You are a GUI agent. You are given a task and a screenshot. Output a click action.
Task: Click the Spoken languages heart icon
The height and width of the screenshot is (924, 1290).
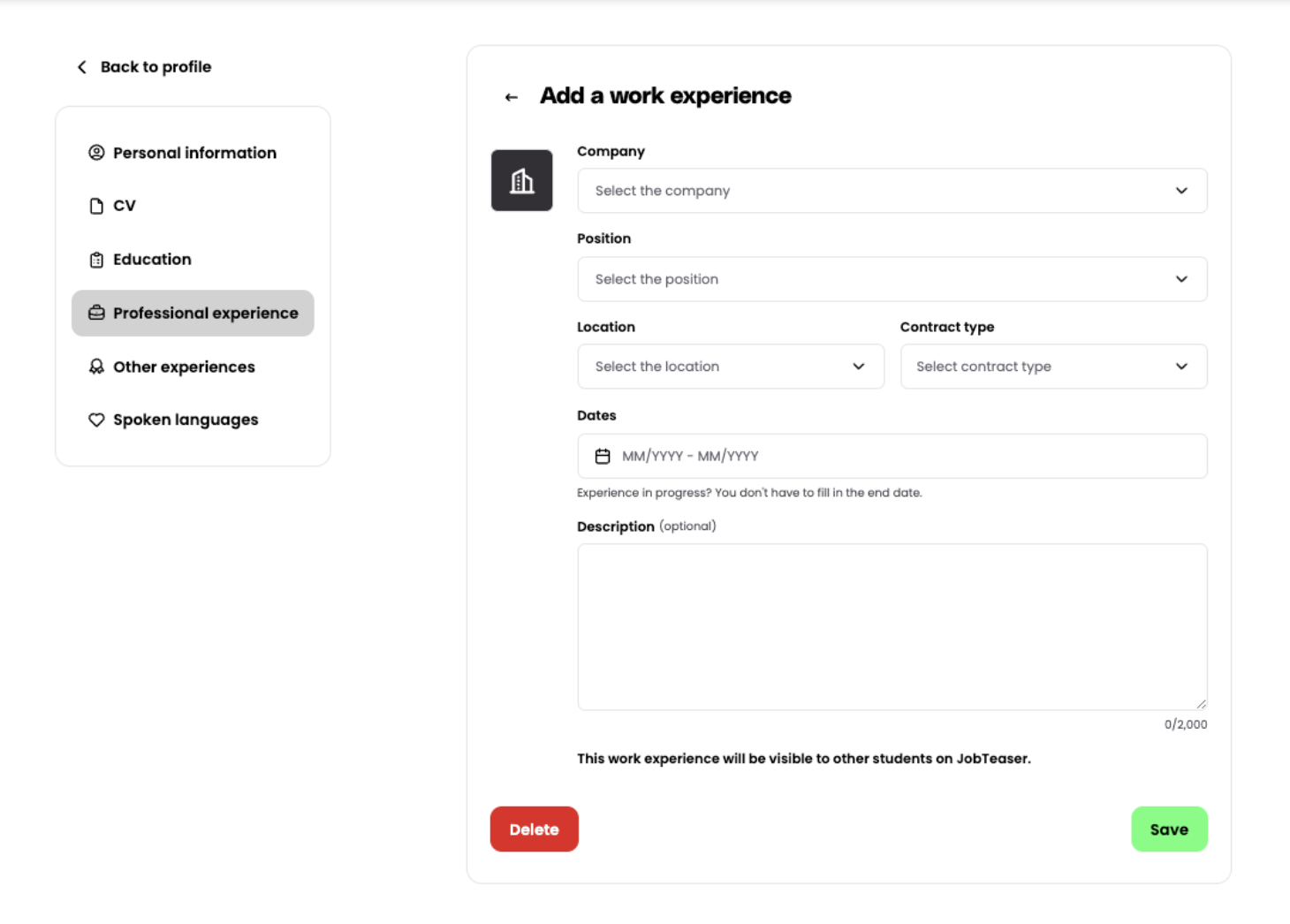point(96,420)
